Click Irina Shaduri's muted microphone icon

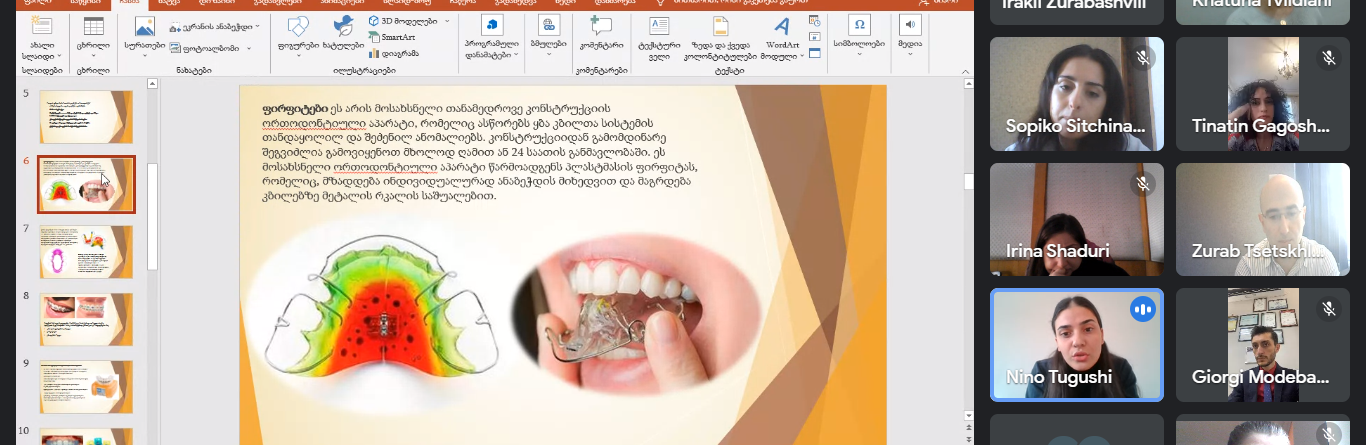[x=1142, y=184]
